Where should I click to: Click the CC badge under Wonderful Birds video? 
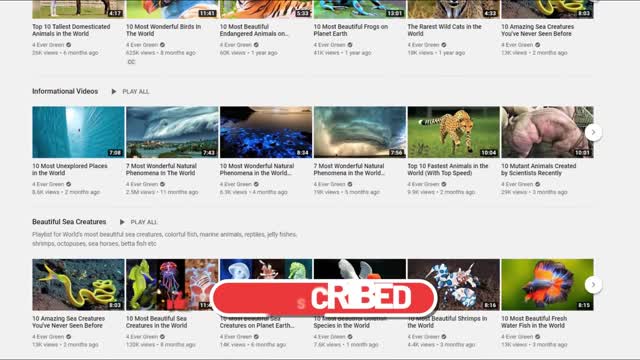pyautogui.click(x=131, y=62)
